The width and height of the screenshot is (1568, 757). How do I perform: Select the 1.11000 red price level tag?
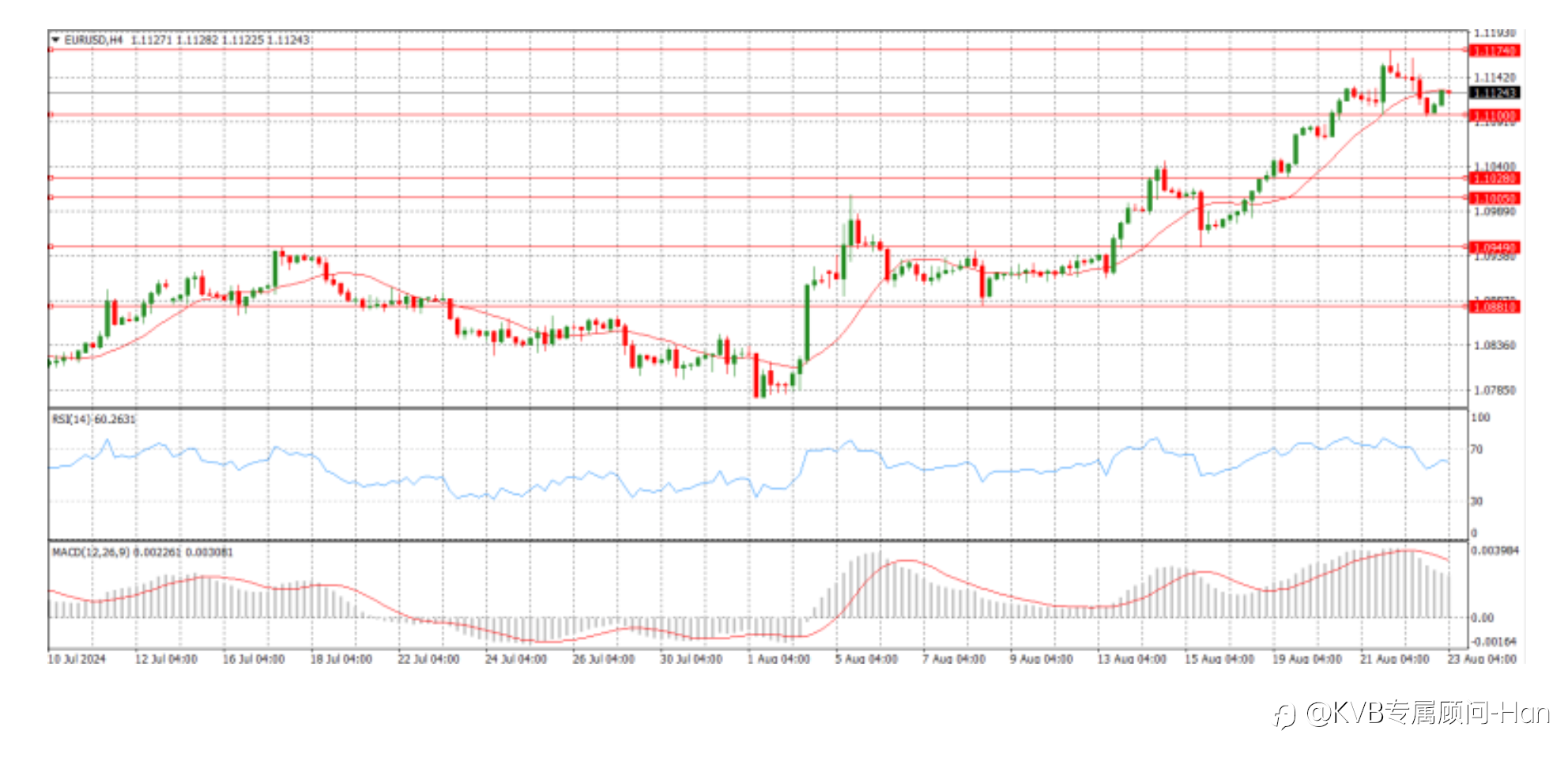tap(1494, 115)
